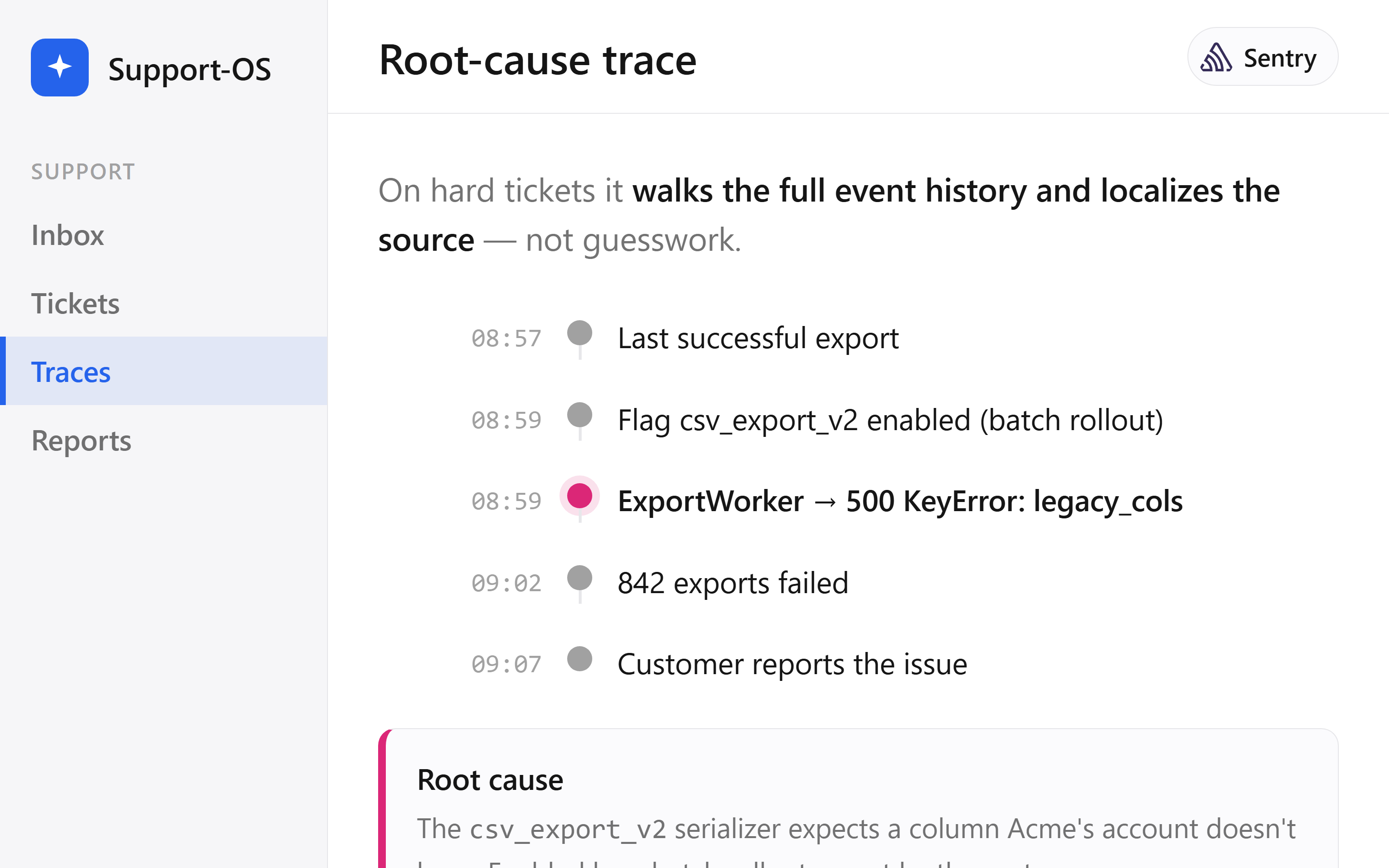Click the Customer reports the issue dot

click(580, 658)
